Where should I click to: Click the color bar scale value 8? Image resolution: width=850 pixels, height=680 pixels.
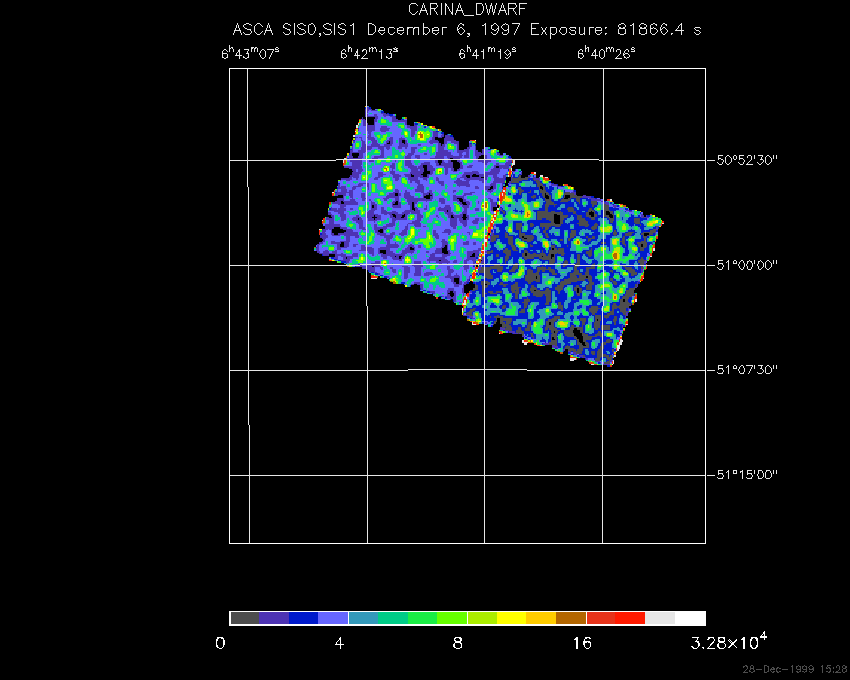(458, 644)
